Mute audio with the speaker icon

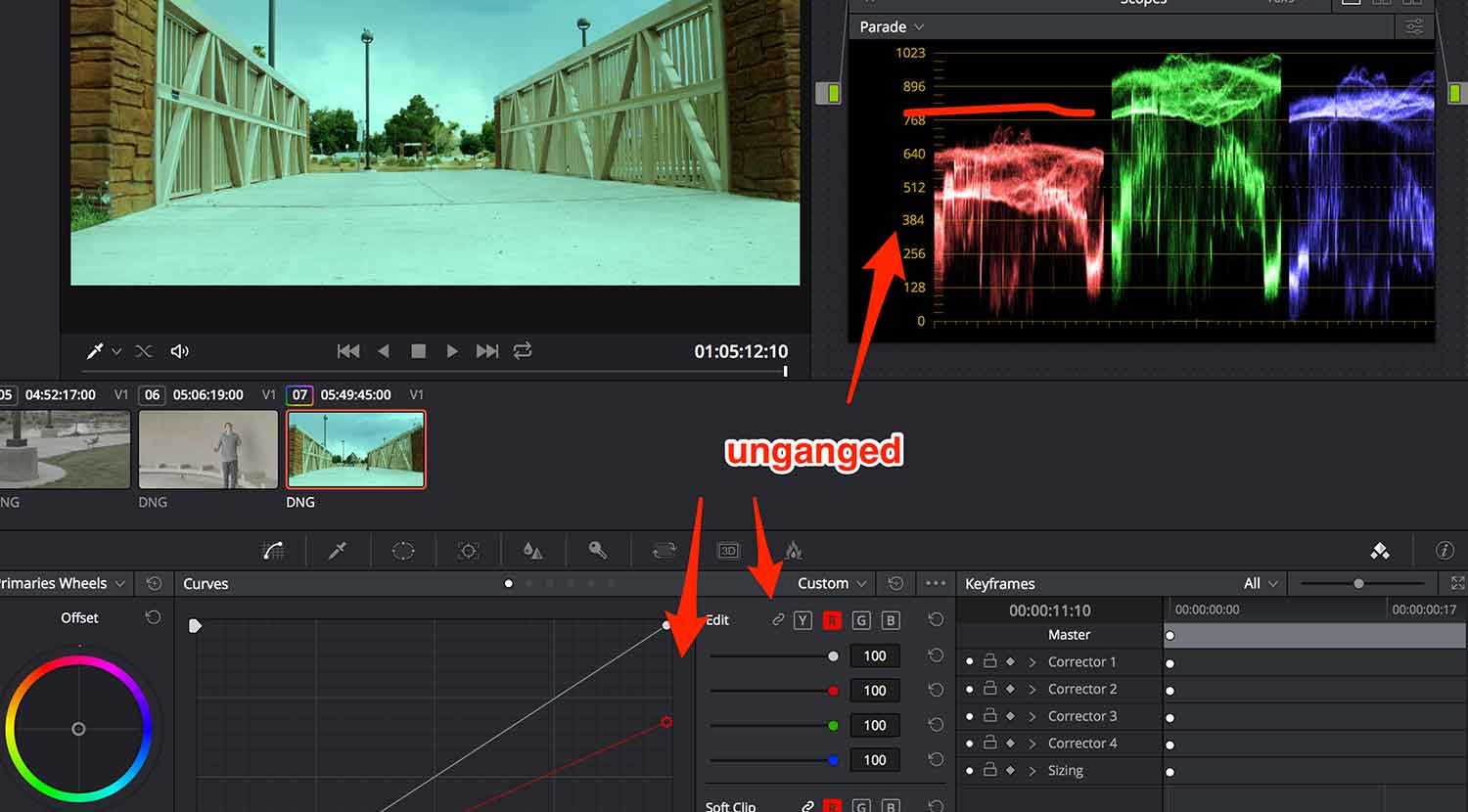pos(180,350)
